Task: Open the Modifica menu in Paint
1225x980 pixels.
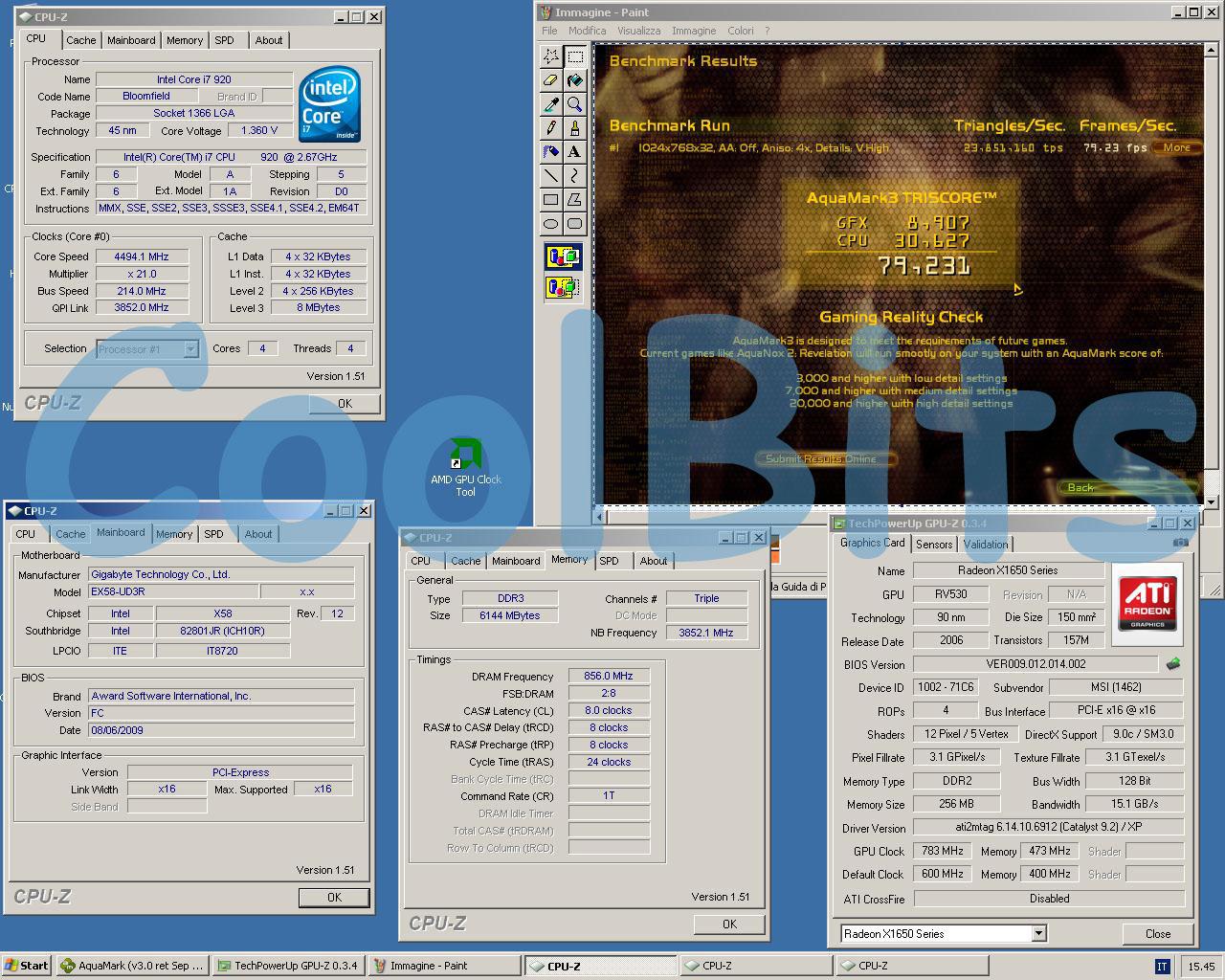Action: pyautogui.click(x=587, y=31)
